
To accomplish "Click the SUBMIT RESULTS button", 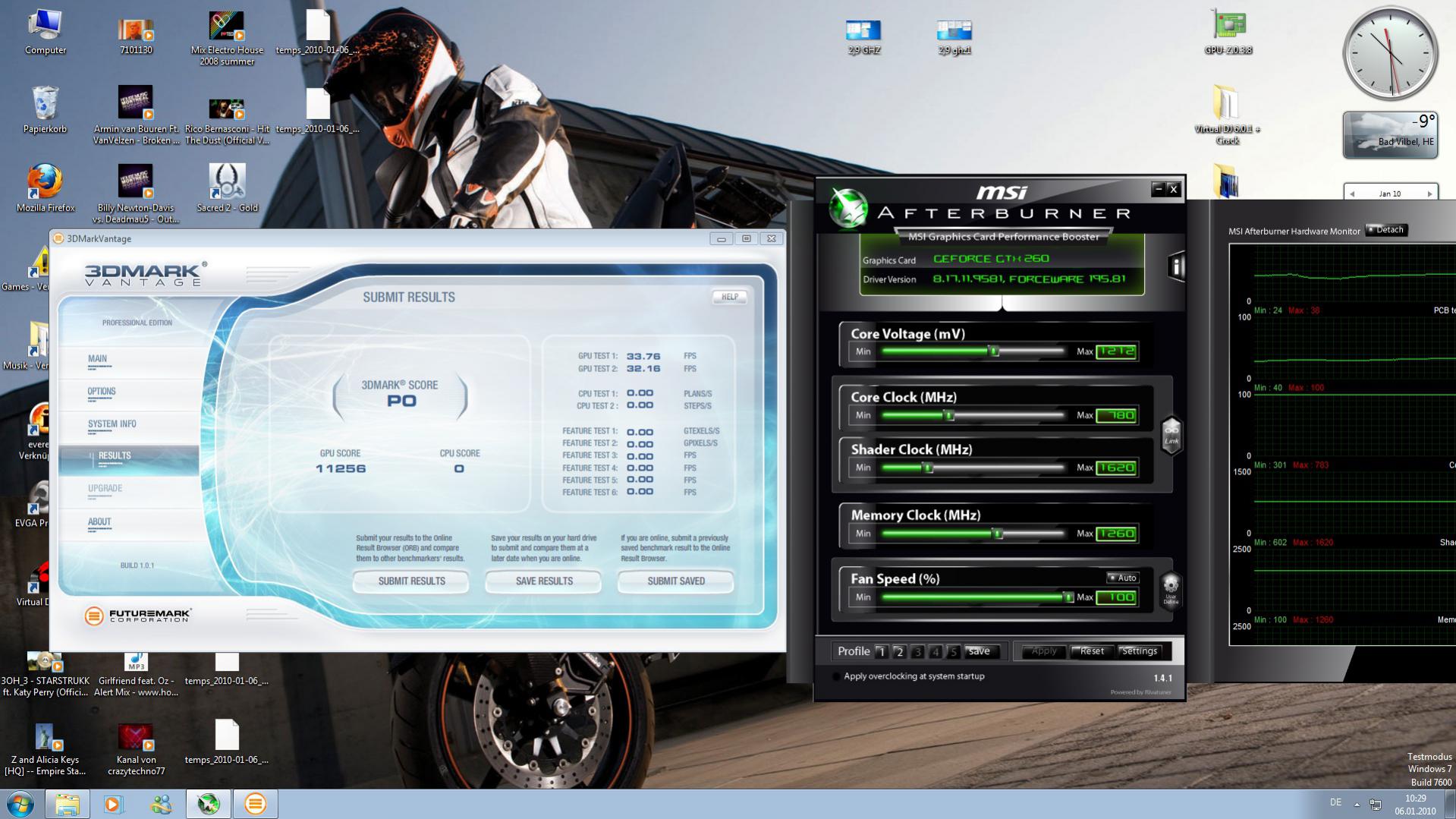I will tap(411, 581).
